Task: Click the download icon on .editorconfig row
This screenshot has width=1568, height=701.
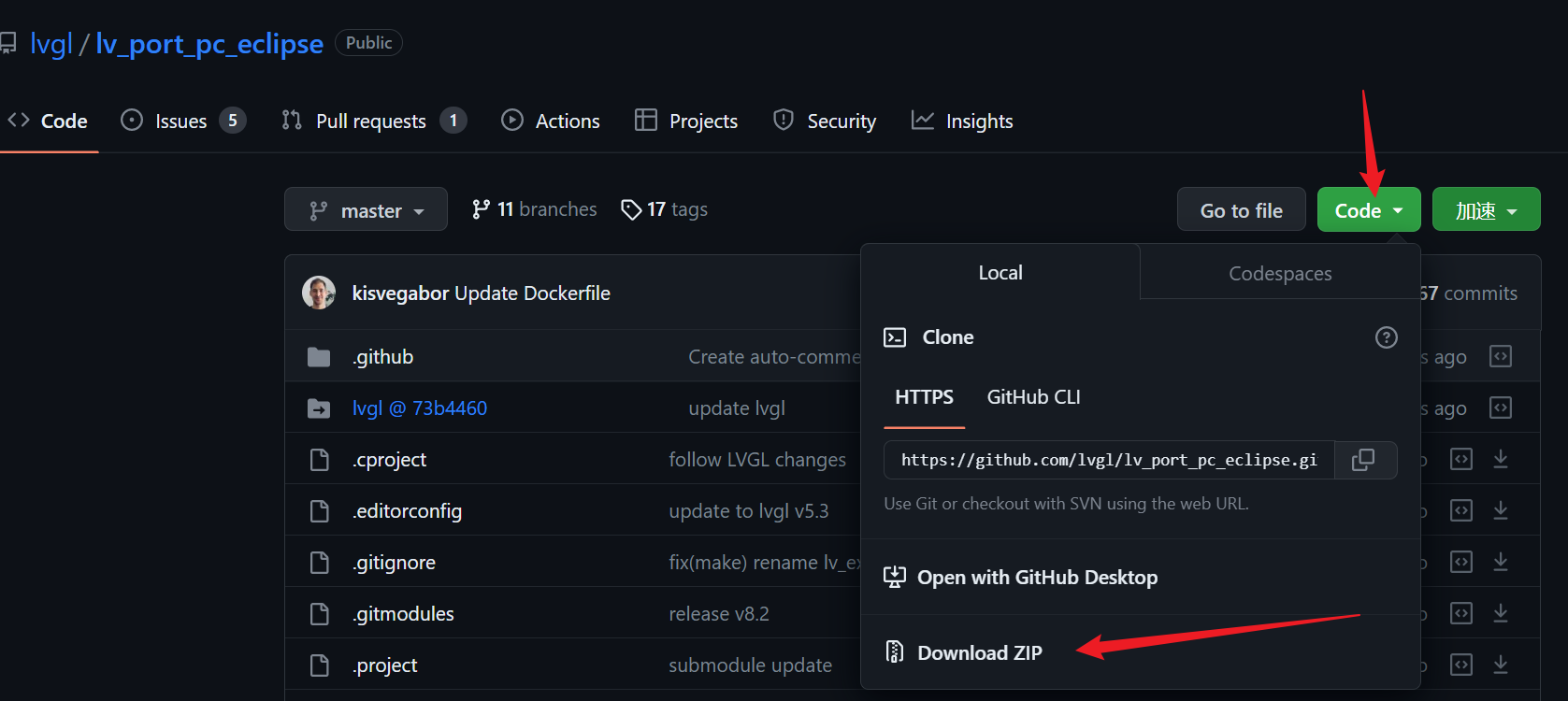Action: [x=1501, y=510]
